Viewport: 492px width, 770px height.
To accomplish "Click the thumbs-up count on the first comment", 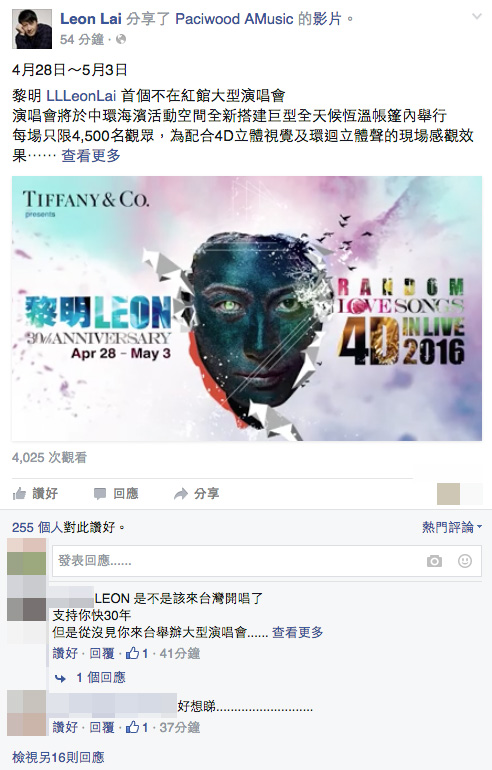I will pos(137,653).
